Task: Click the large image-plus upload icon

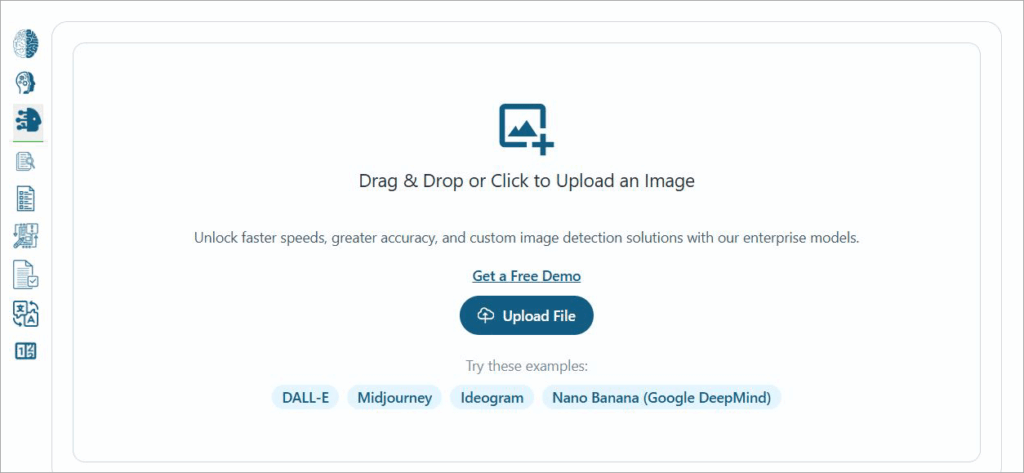Action: coord(526,129)
